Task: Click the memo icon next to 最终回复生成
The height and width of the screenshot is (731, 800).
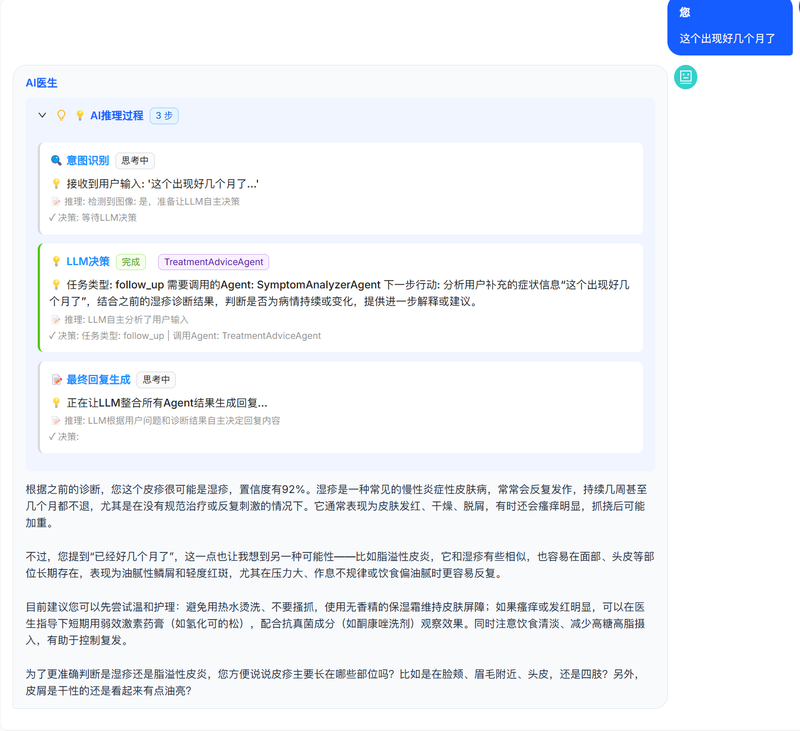Action: tap(57, 380)
